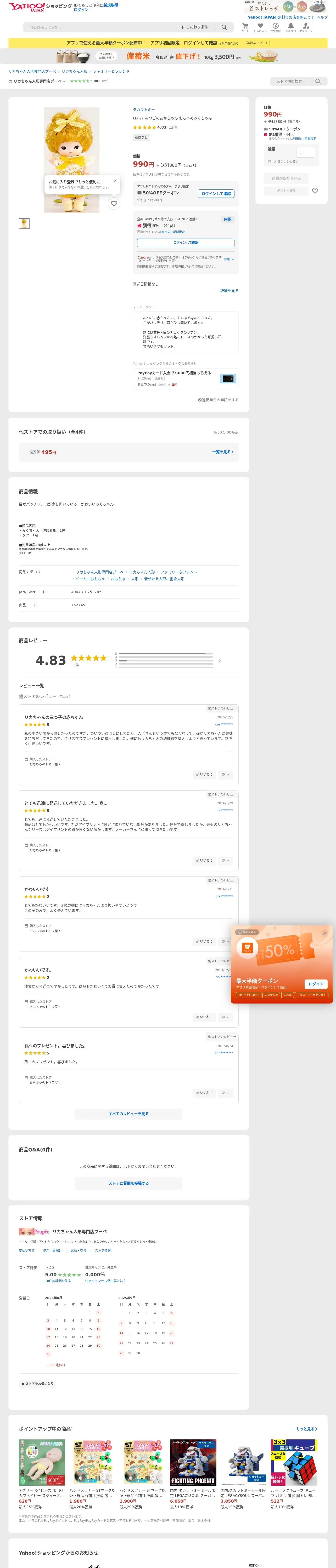This screenshot has height=1568, width=336.
Task: Open the ルービックキューブ product thumbnail
Action: coord(294,1462)
